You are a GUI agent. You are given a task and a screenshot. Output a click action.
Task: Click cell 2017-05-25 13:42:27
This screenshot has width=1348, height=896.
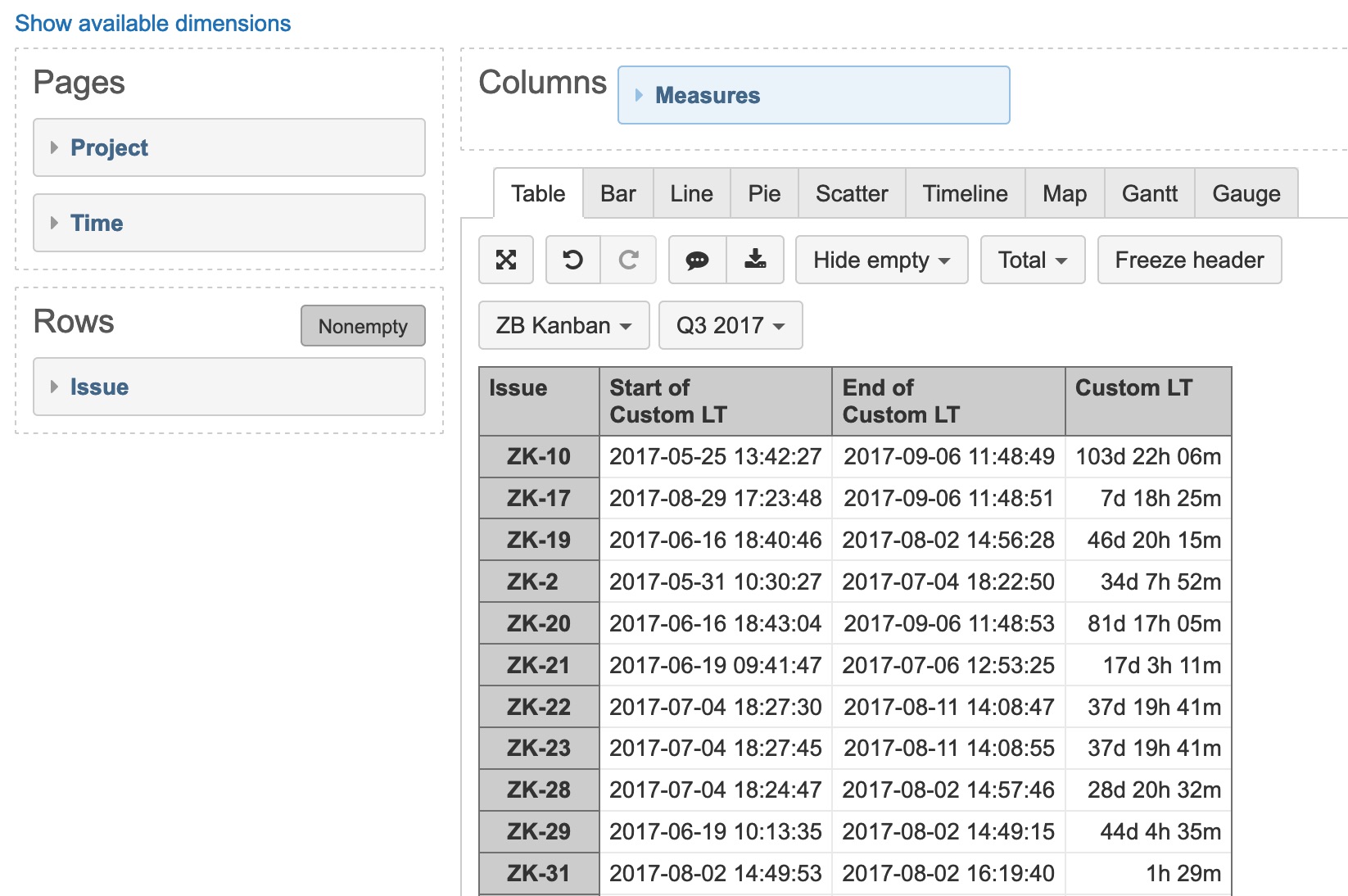coord(716,456)
